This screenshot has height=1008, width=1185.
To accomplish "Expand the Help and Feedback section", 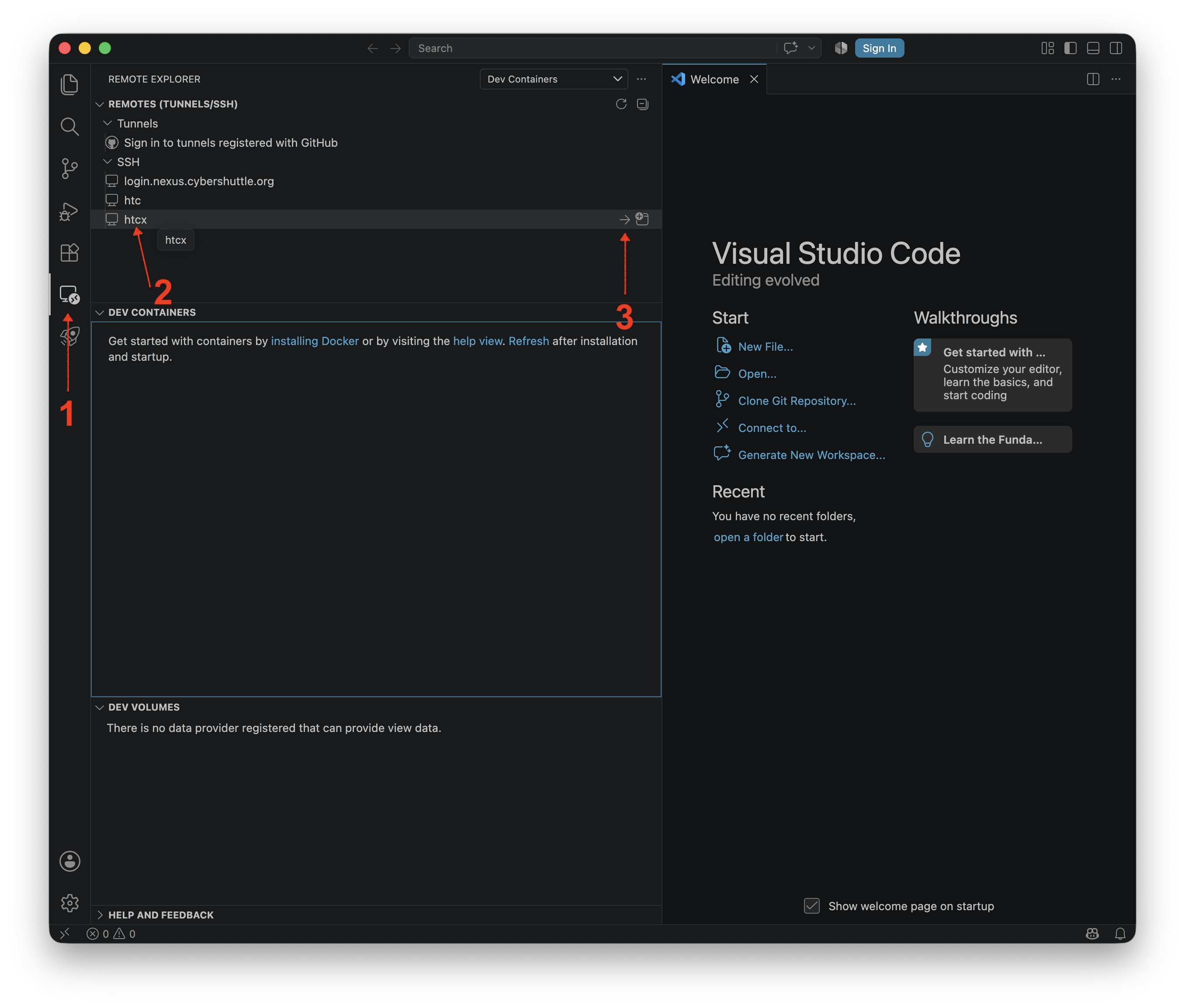I will point(100,915).
